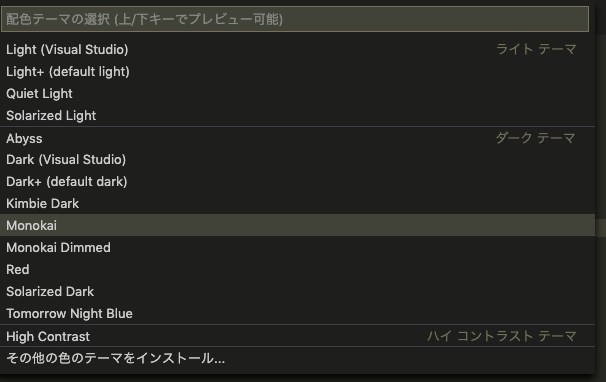Select Monokai Dimmed theme
Image resolution: width=606 pixels, height=382 pixels.
point(297,247)
